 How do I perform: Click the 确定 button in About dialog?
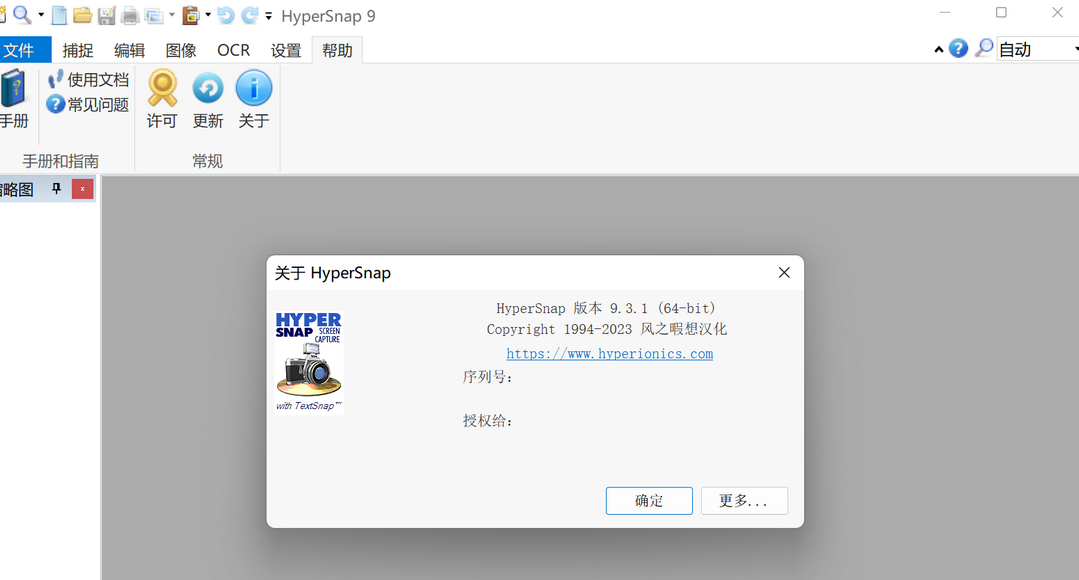[649, 501]
